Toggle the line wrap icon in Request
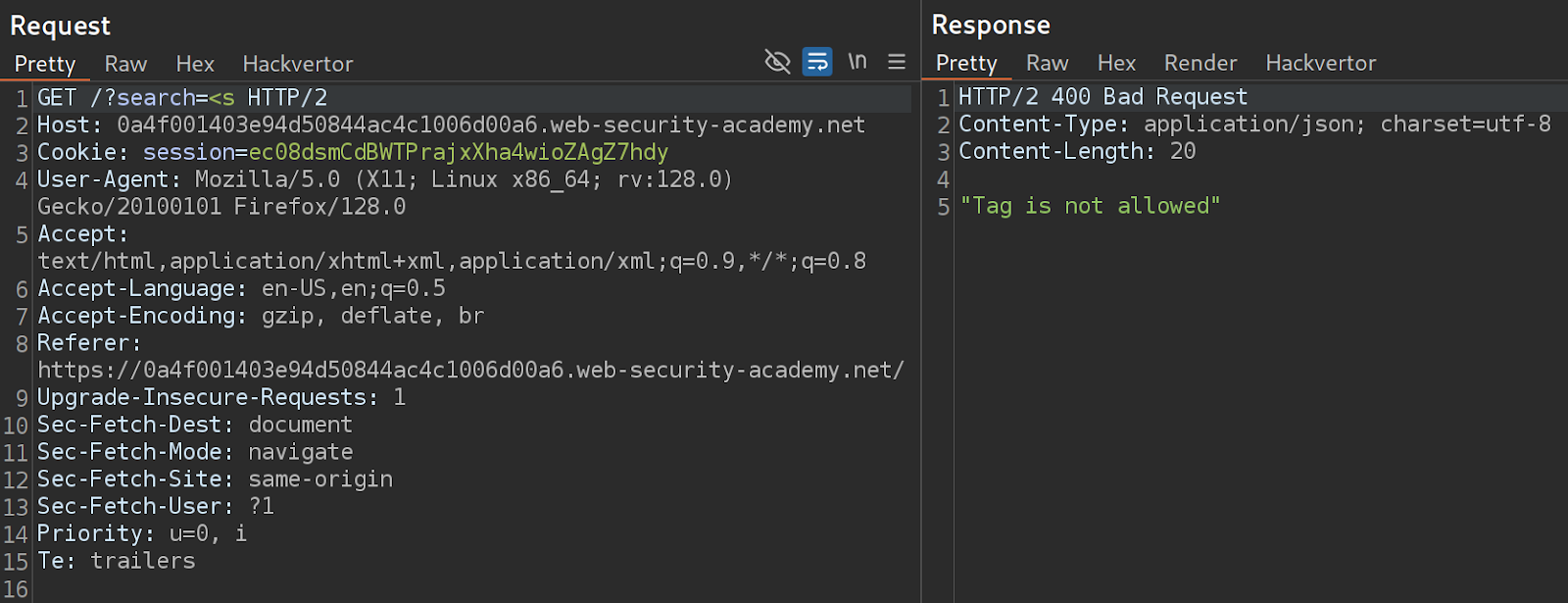 point(817,62)
